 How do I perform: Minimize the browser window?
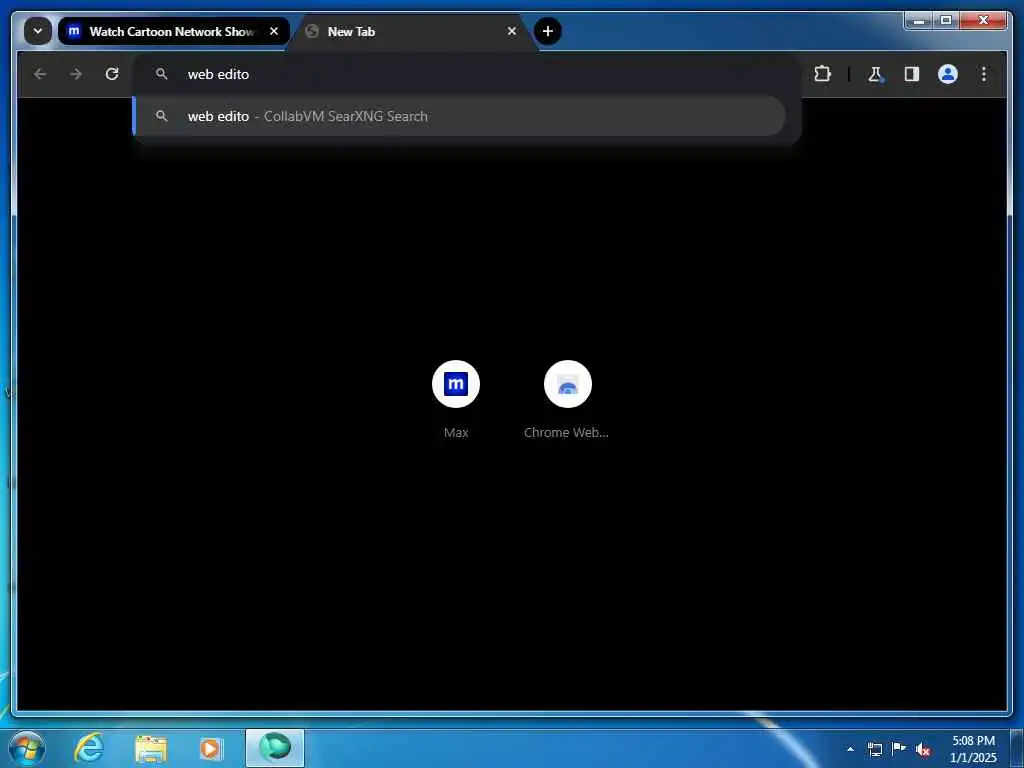point(919,21)
